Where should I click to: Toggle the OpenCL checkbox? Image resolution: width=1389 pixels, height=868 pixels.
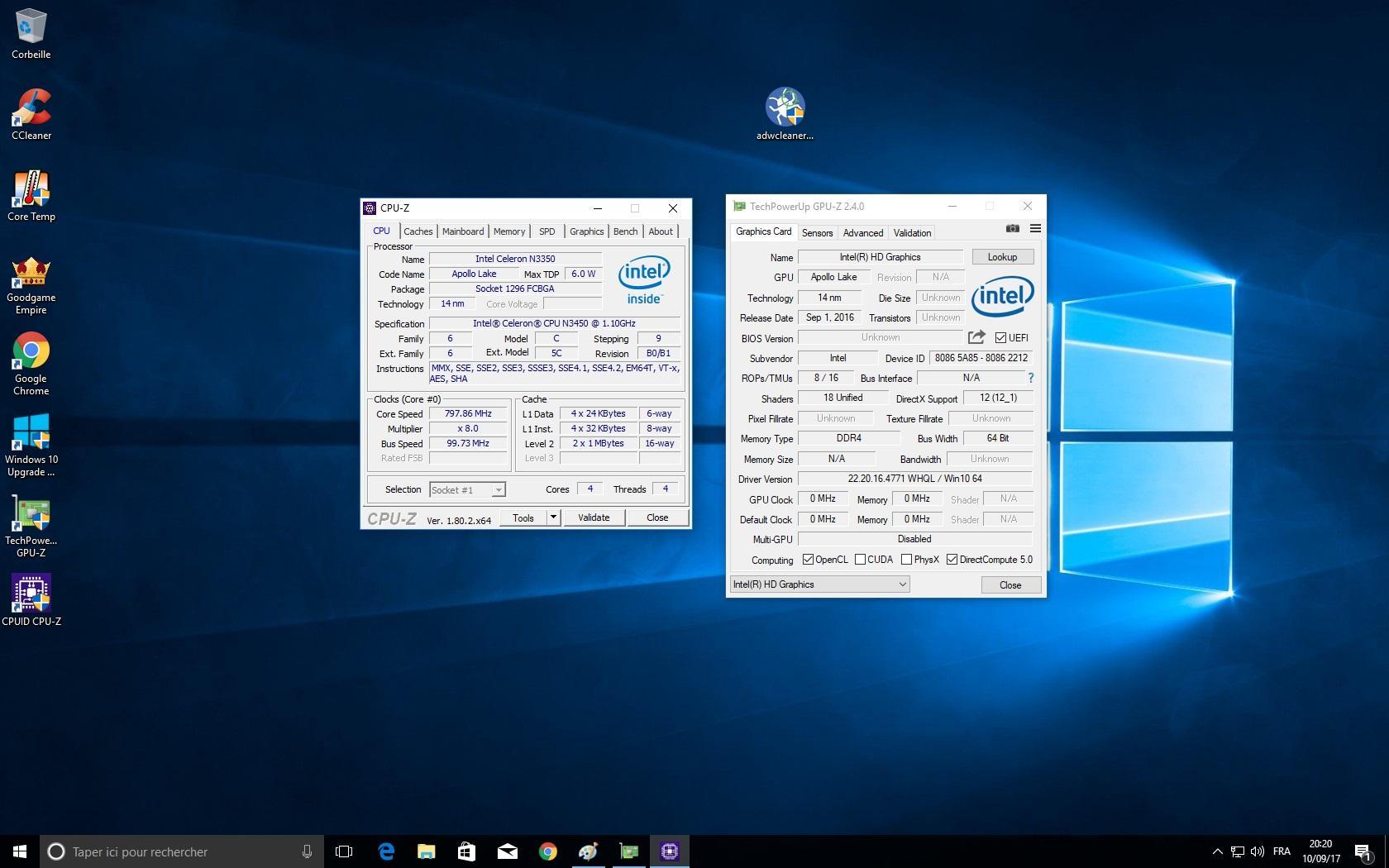point(808,560)
